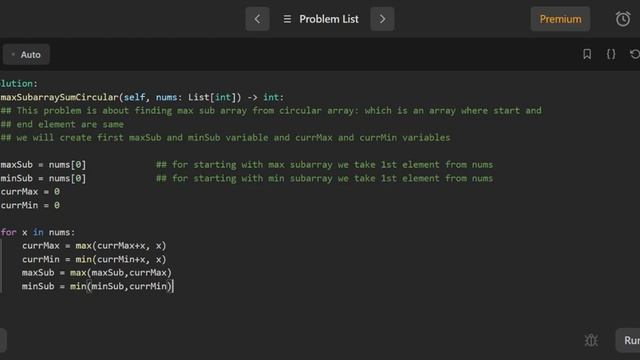Click on 'maxSub = max(maxSub,currMax)' line
This screenshot has height=360, width=640.
click(x=97, y=273)
